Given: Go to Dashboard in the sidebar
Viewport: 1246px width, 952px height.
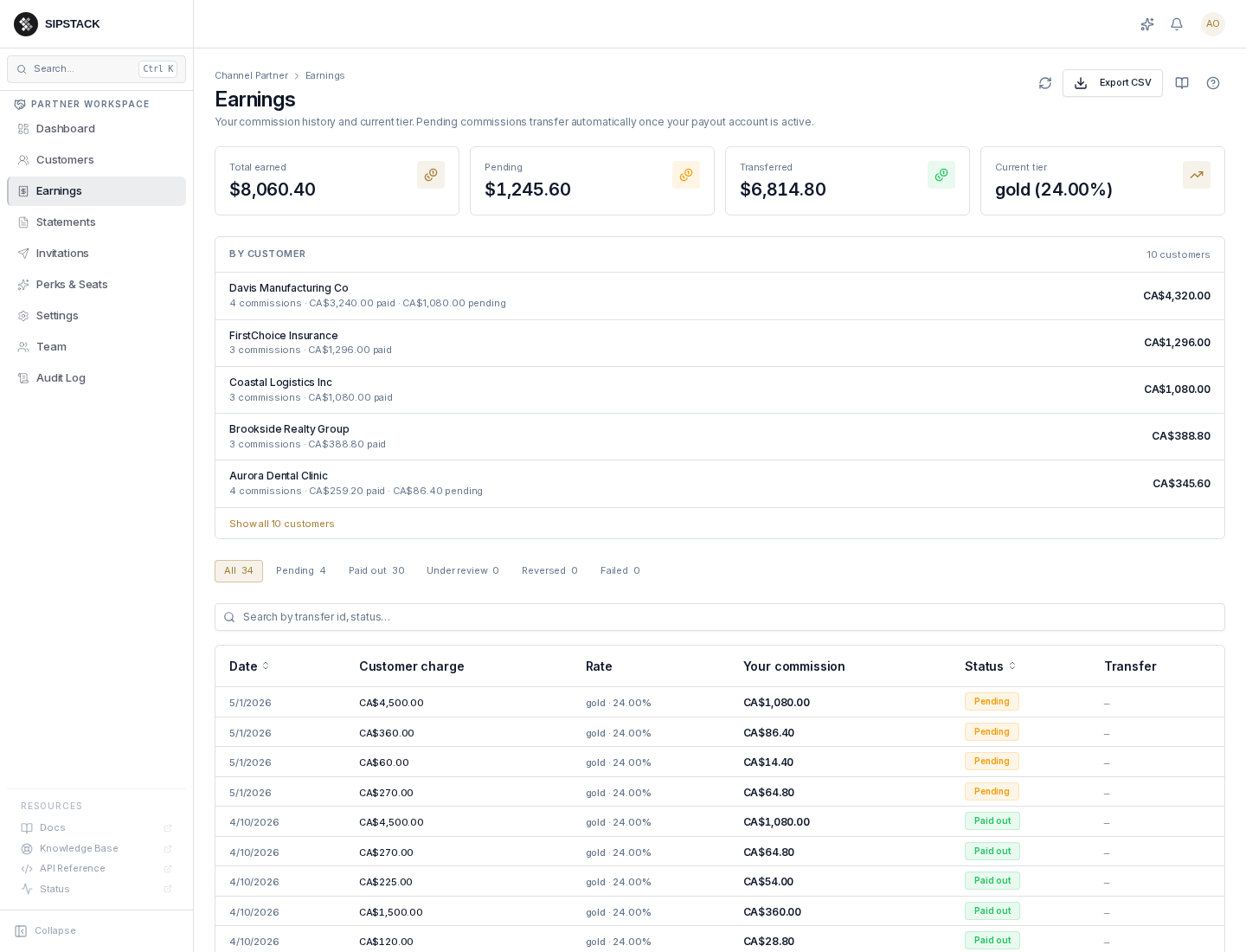Looking at the screenshot, I should [x=96, y=129].
